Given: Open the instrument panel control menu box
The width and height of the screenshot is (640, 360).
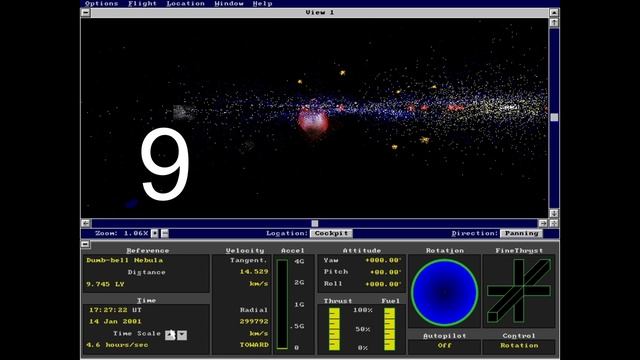Looking at the screenshot, I should 85,244.
